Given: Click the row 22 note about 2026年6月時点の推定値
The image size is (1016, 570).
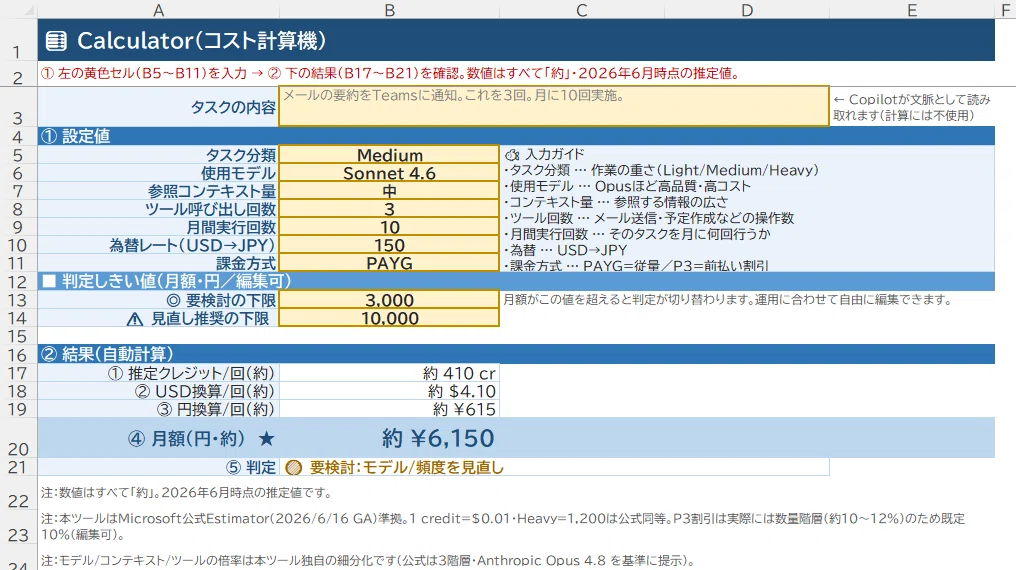Looking at the screenshot, I should [x=187, y=493].
